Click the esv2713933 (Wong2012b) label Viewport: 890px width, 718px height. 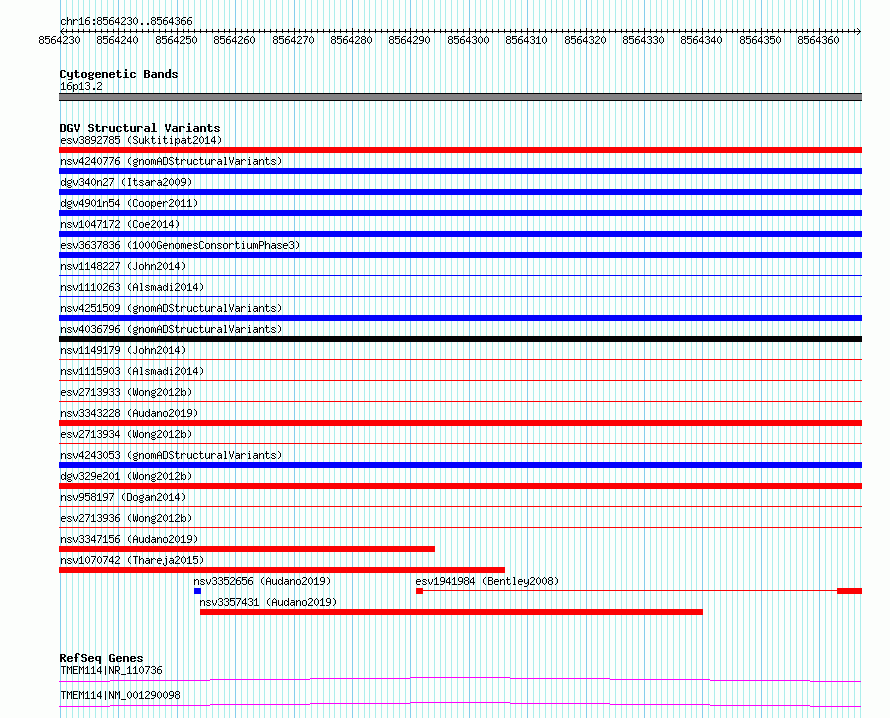tap(126, 392)
